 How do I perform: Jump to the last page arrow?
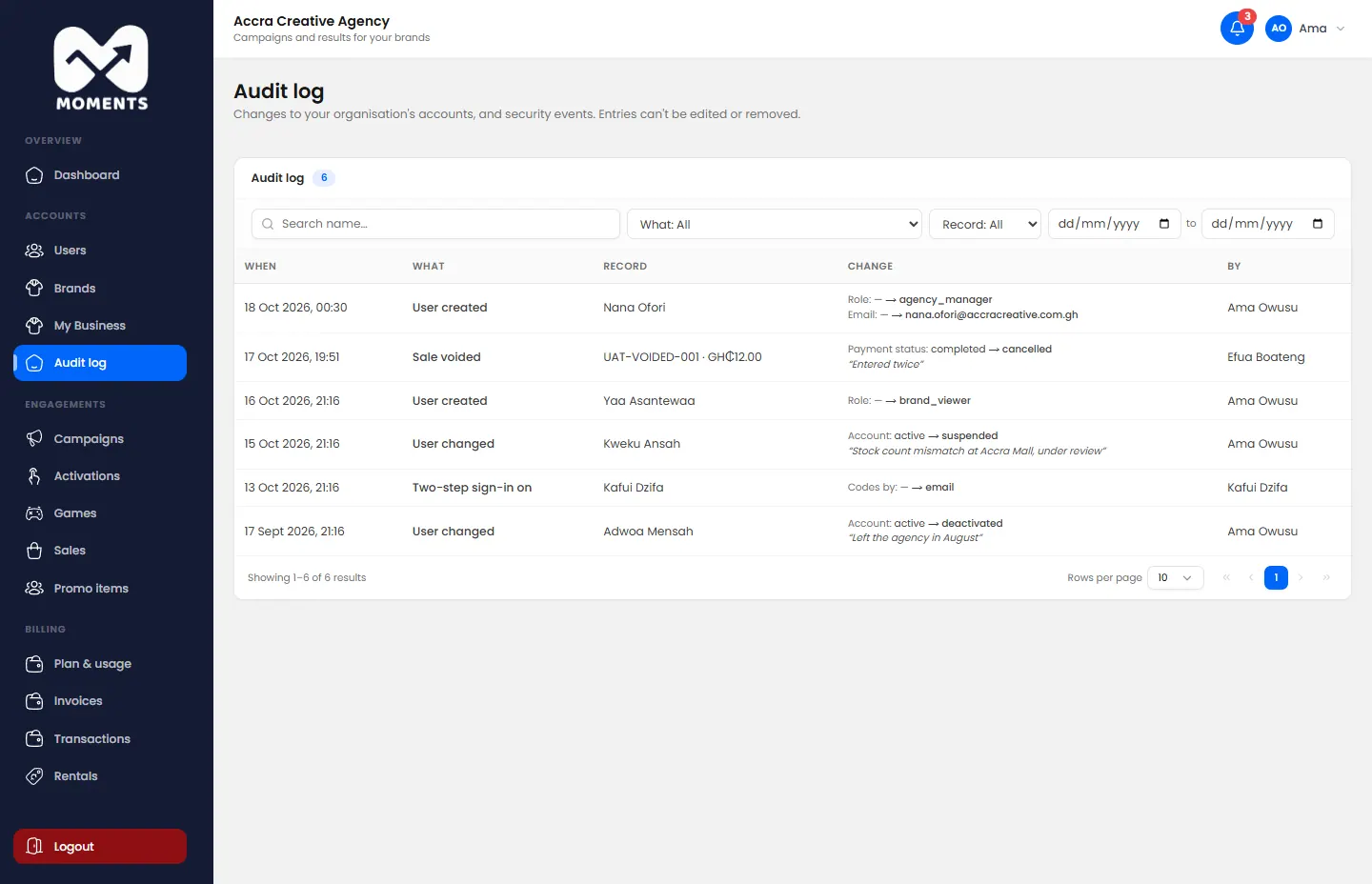[1326, 578]
